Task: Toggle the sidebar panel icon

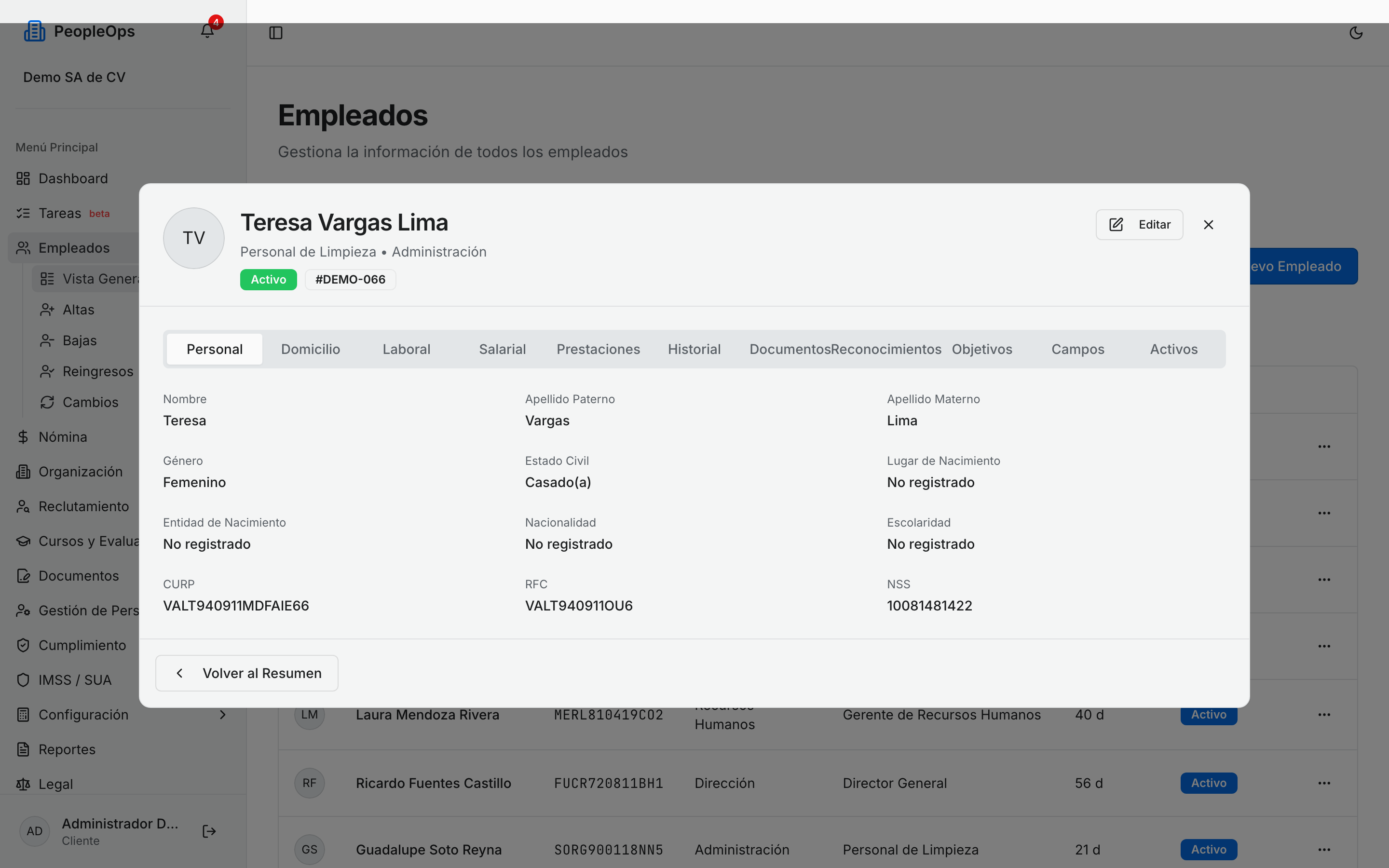Action: tap(275, 33)
